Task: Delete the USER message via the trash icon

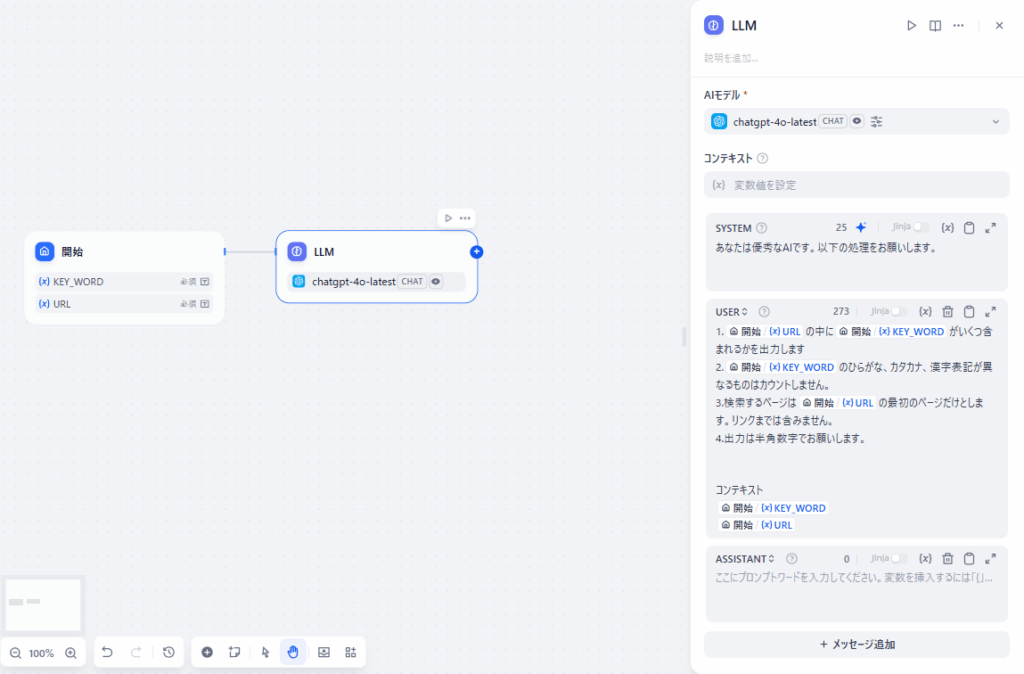Action: click(x=948, y=311)
